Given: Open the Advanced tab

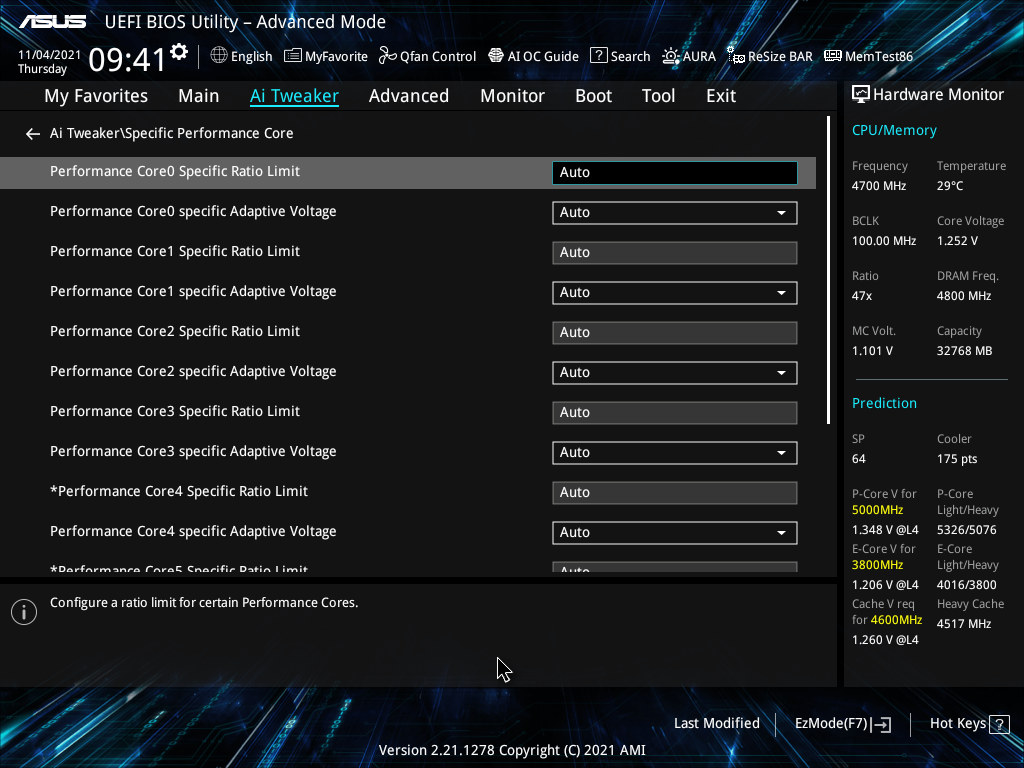Looking at the screenshot, I should click(409, 96).
